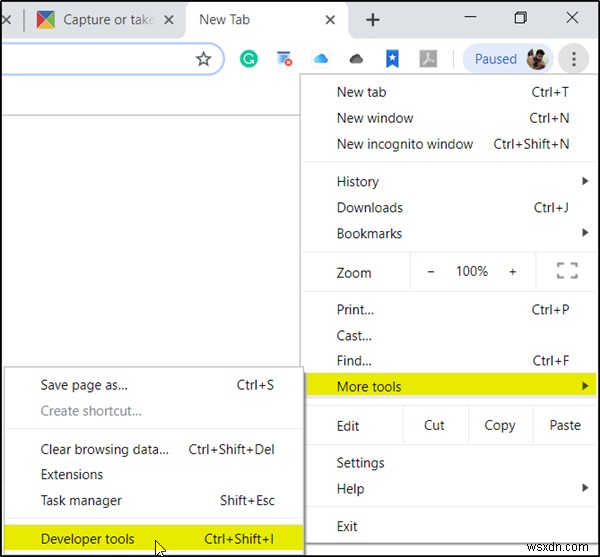
Task: Open Task manager from the submenu
Action: coord(154,500)
